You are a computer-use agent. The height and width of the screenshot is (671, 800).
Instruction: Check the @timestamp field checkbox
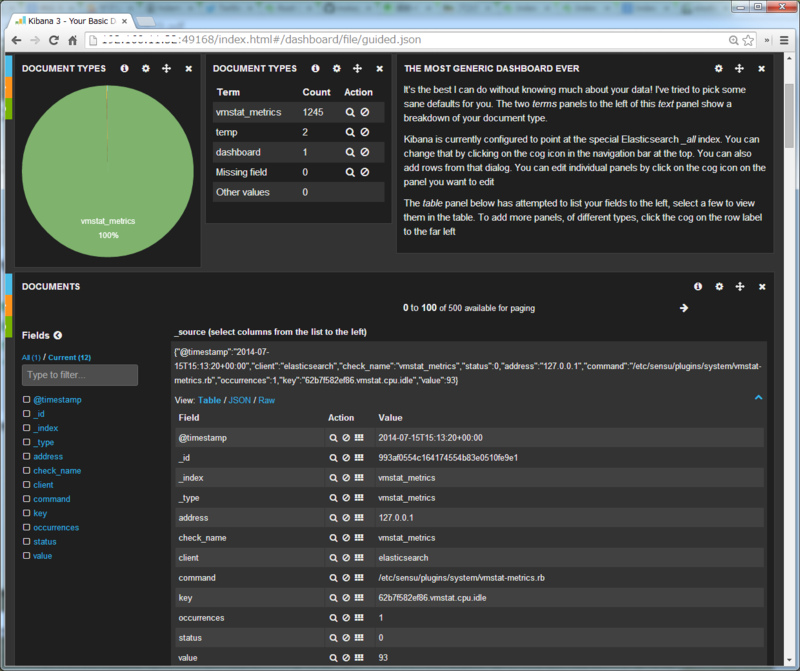(27, 400)
